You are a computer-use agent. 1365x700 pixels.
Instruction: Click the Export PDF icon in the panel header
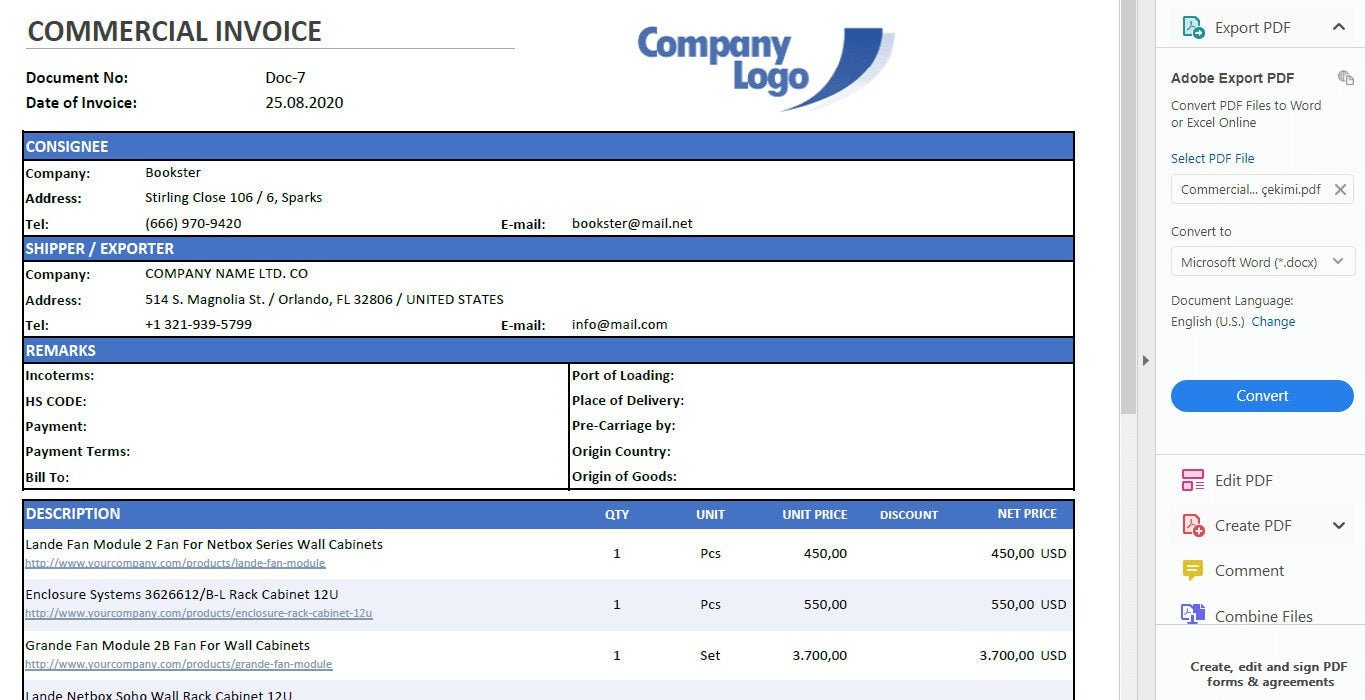[1194, 27]
